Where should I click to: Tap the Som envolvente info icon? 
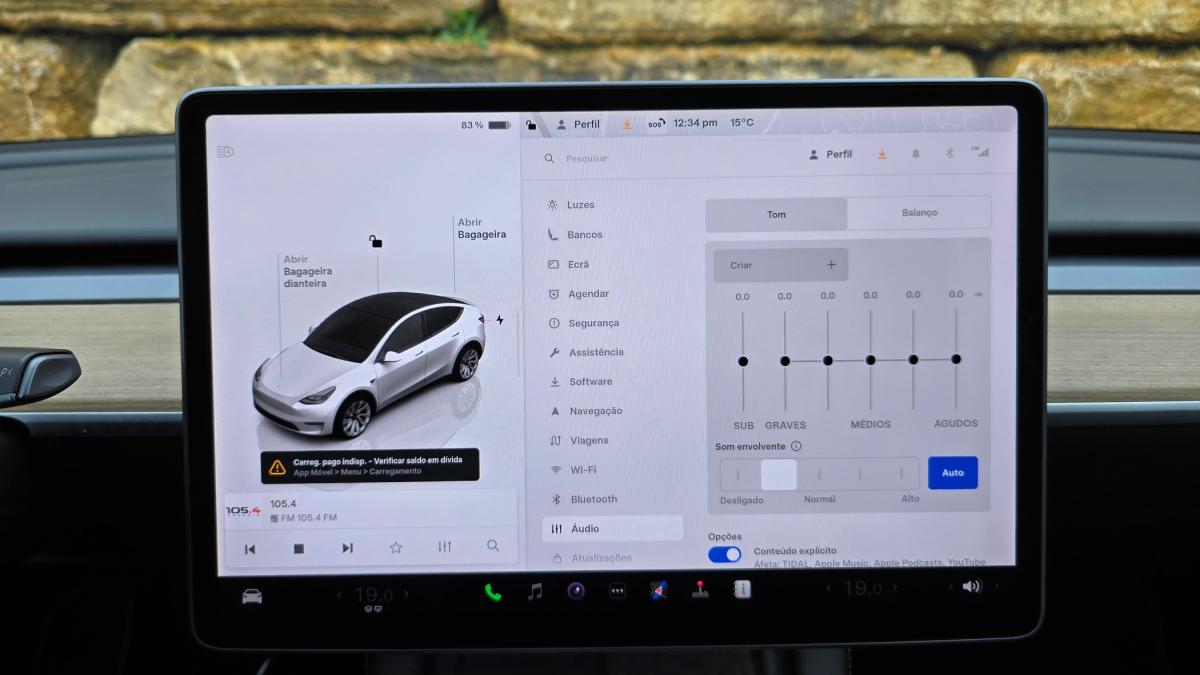click(796, 446)
